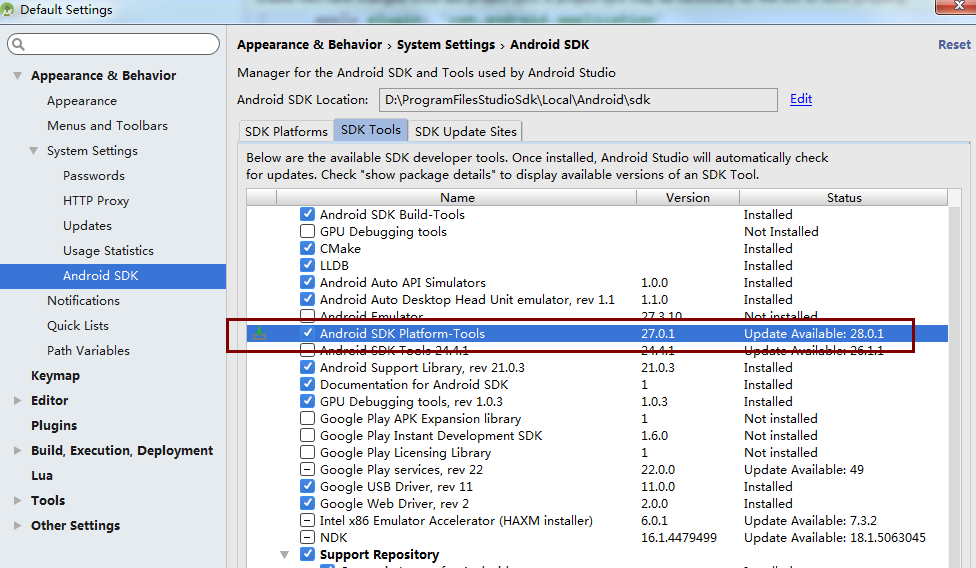Select Google Play Instant Development SDK row
The width and height of the screenshot is (976, 568).
coord(597,435)
